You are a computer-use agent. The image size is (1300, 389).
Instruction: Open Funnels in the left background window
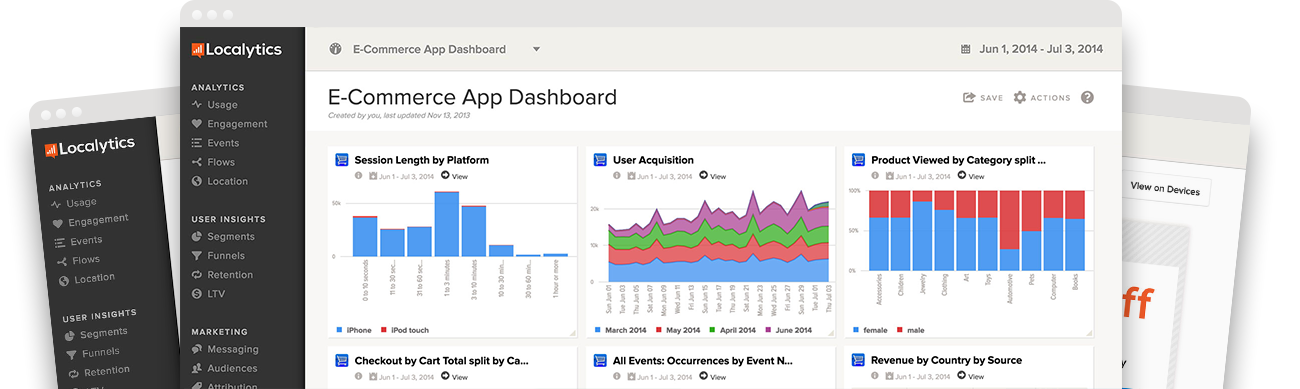[93, 353]
